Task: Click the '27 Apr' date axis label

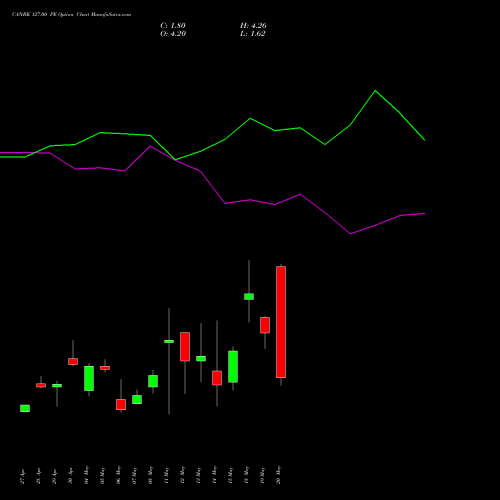Action: (23, 476)
